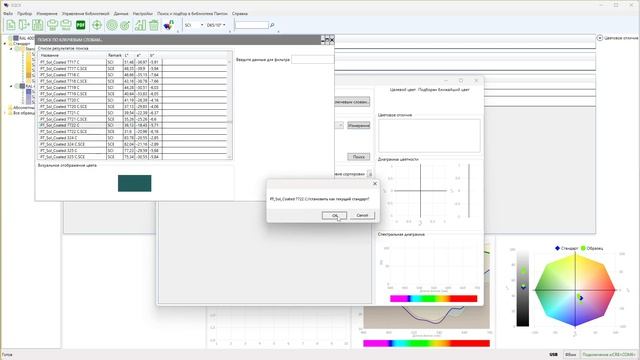640x360 pixels.
Task: Click the ключевым словам button
Action: [x=352, y=102]
